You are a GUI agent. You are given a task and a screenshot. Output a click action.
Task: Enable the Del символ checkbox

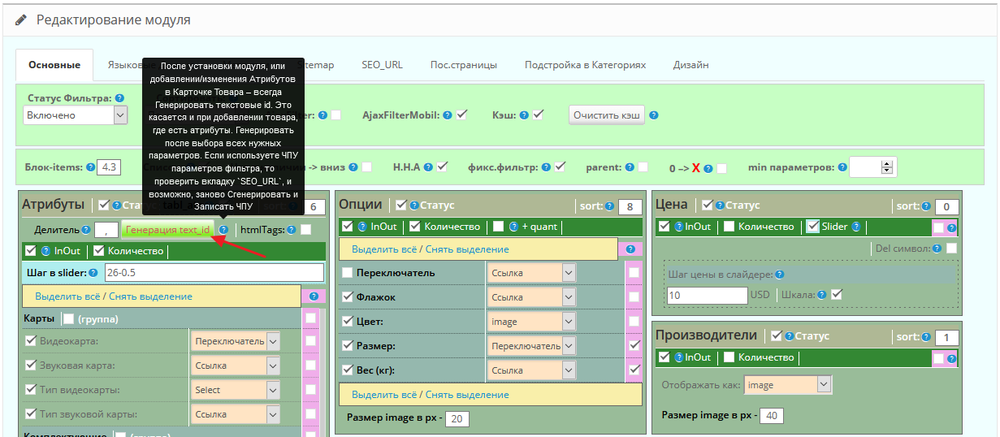point(951,248)
